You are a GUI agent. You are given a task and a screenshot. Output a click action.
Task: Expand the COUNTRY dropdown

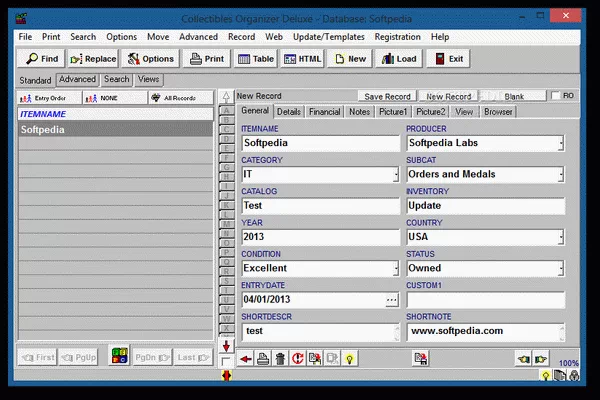560,237
